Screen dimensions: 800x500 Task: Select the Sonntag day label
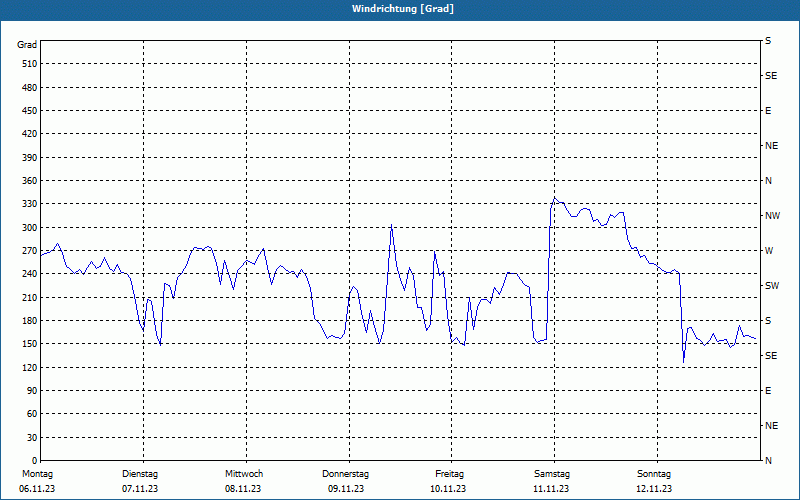[x=654, y=474]
